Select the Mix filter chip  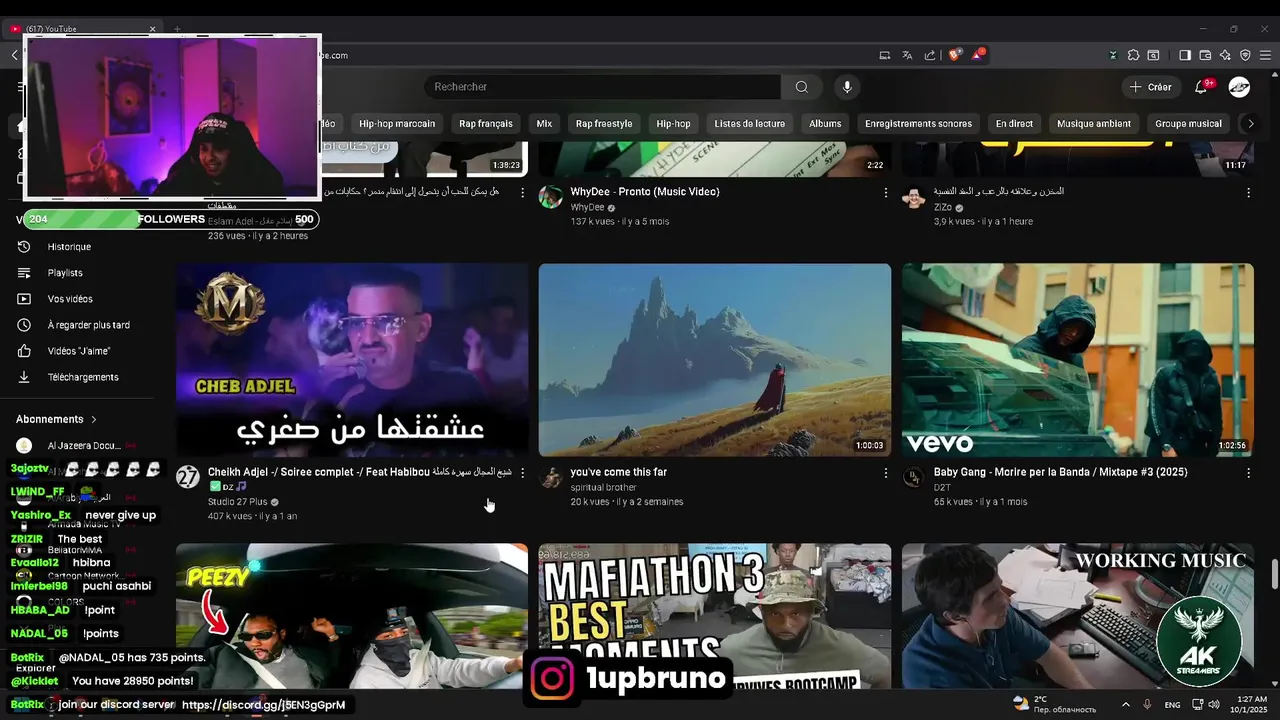pos(544,124)
